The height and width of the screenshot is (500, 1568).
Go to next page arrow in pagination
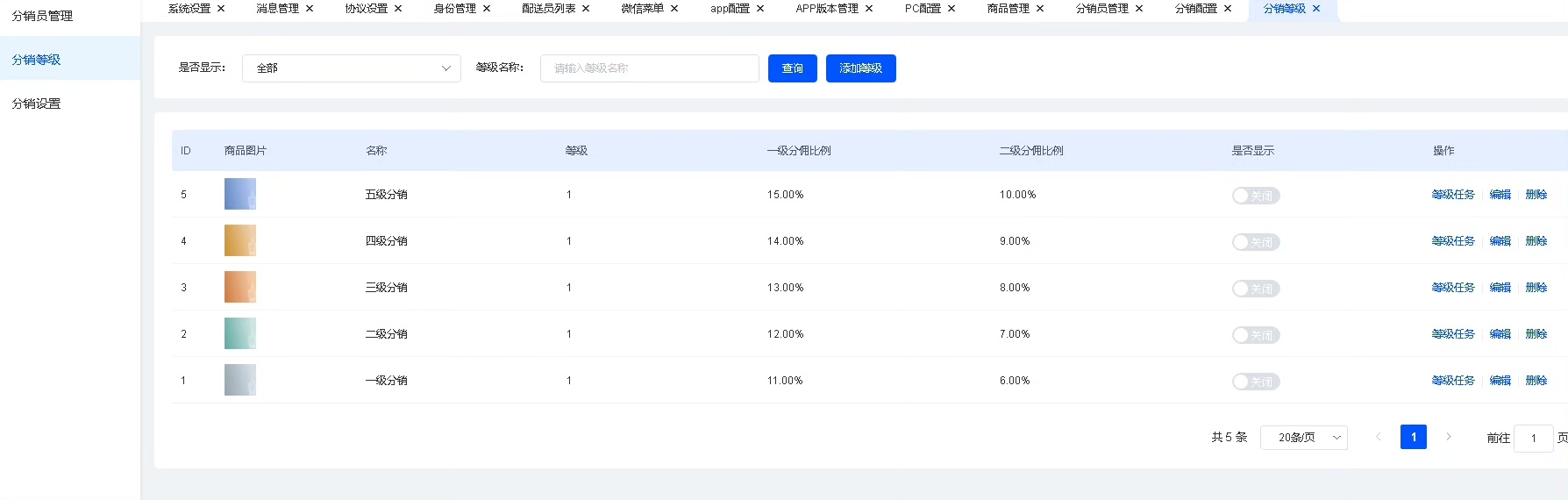pos(1449,437)
